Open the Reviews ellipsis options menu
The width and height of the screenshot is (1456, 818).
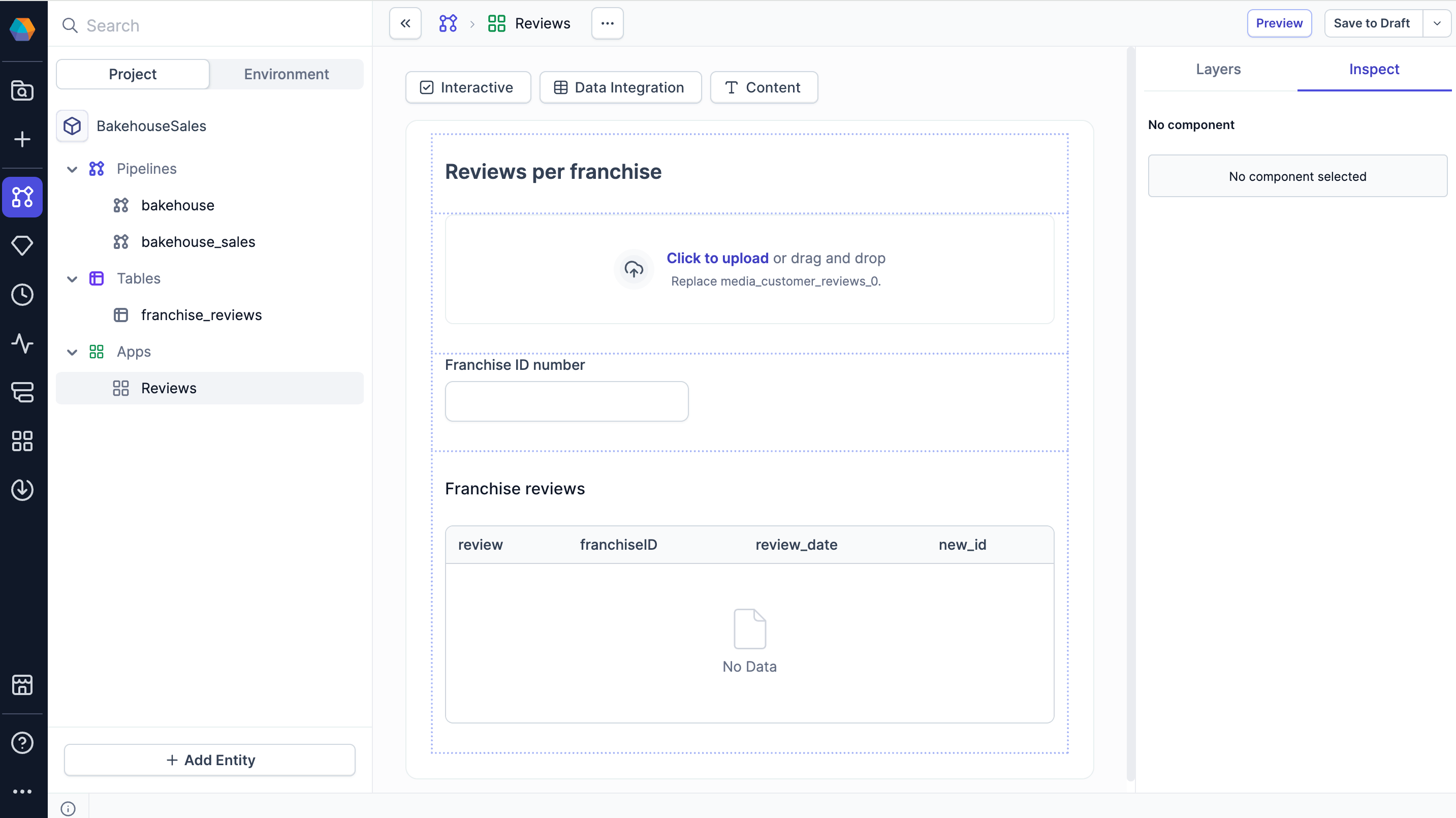(608, 23)
